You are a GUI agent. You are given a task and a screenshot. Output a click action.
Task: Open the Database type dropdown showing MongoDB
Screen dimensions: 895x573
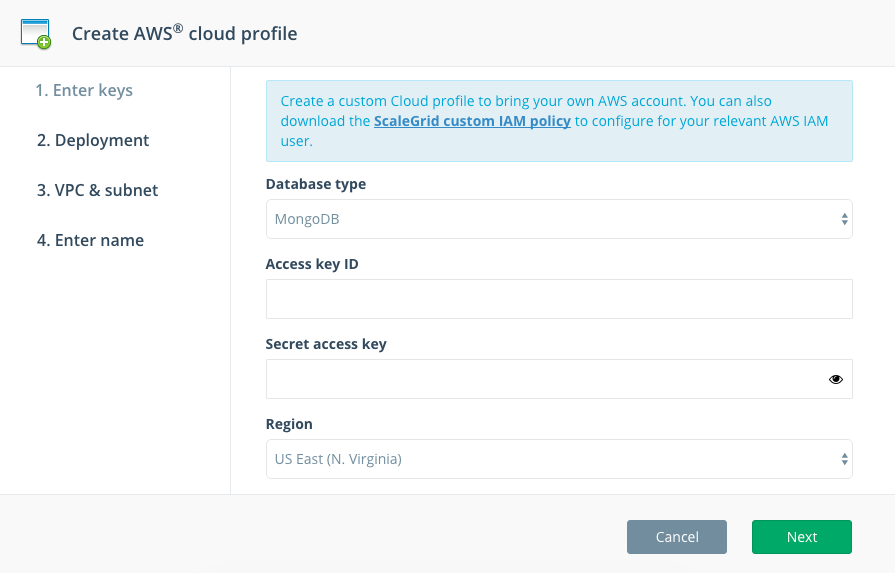[x=559, y=219]
